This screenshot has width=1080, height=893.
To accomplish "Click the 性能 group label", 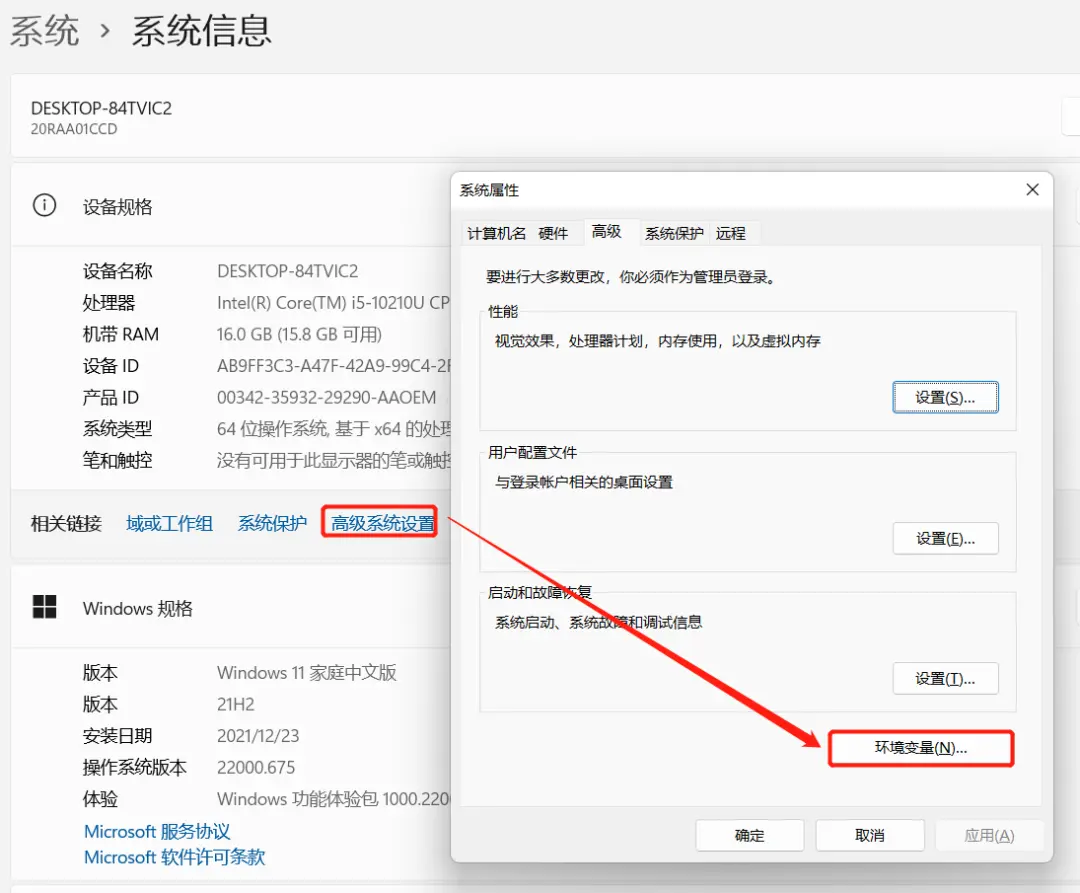I will (503, 311).
